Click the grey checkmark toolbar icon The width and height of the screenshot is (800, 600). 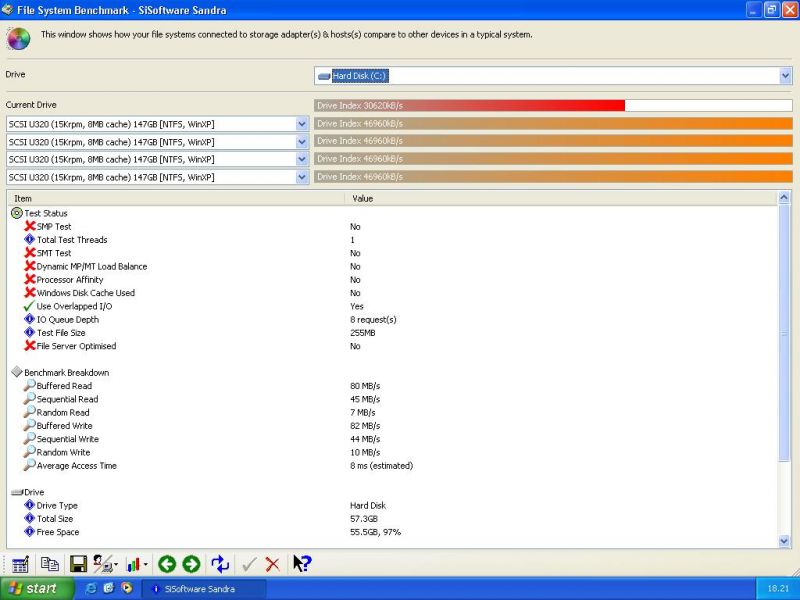tap(249, 564)
